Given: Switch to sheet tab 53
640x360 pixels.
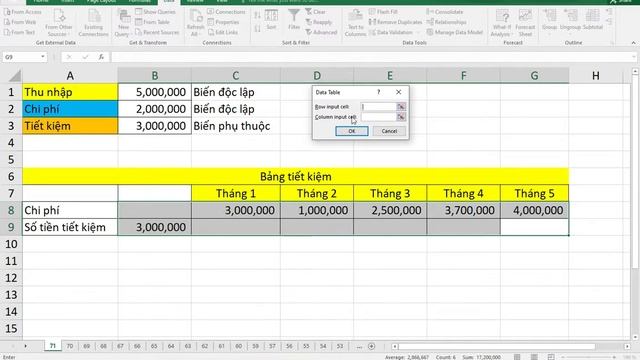Looking at the screenshot, I should (x=340, y=346).
